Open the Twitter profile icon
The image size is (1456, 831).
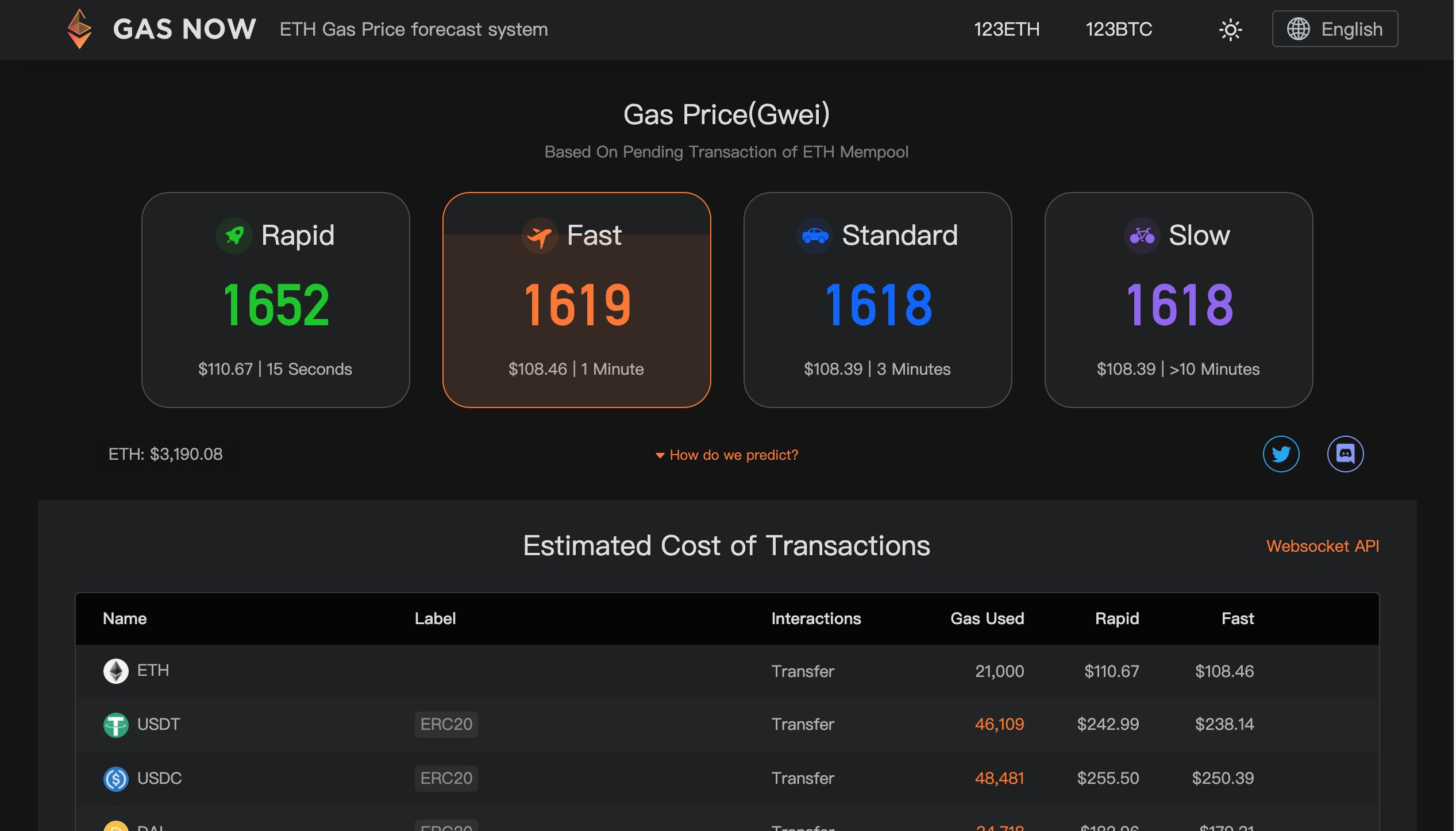pos(1281,454)
